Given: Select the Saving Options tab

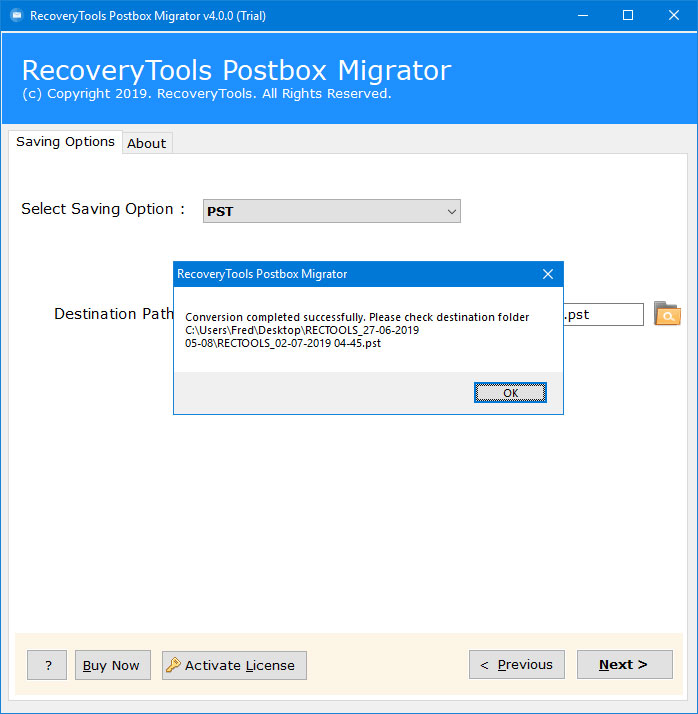Looking at the screenshot, I should coord(65,142).
